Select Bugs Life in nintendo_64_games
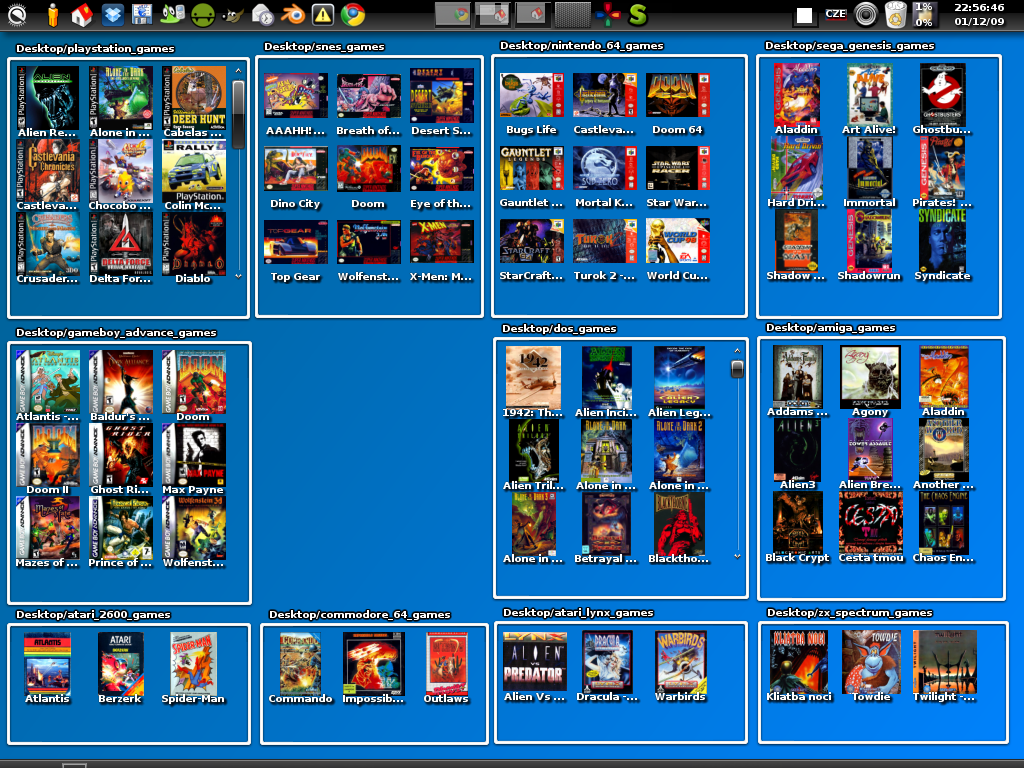 532,104
